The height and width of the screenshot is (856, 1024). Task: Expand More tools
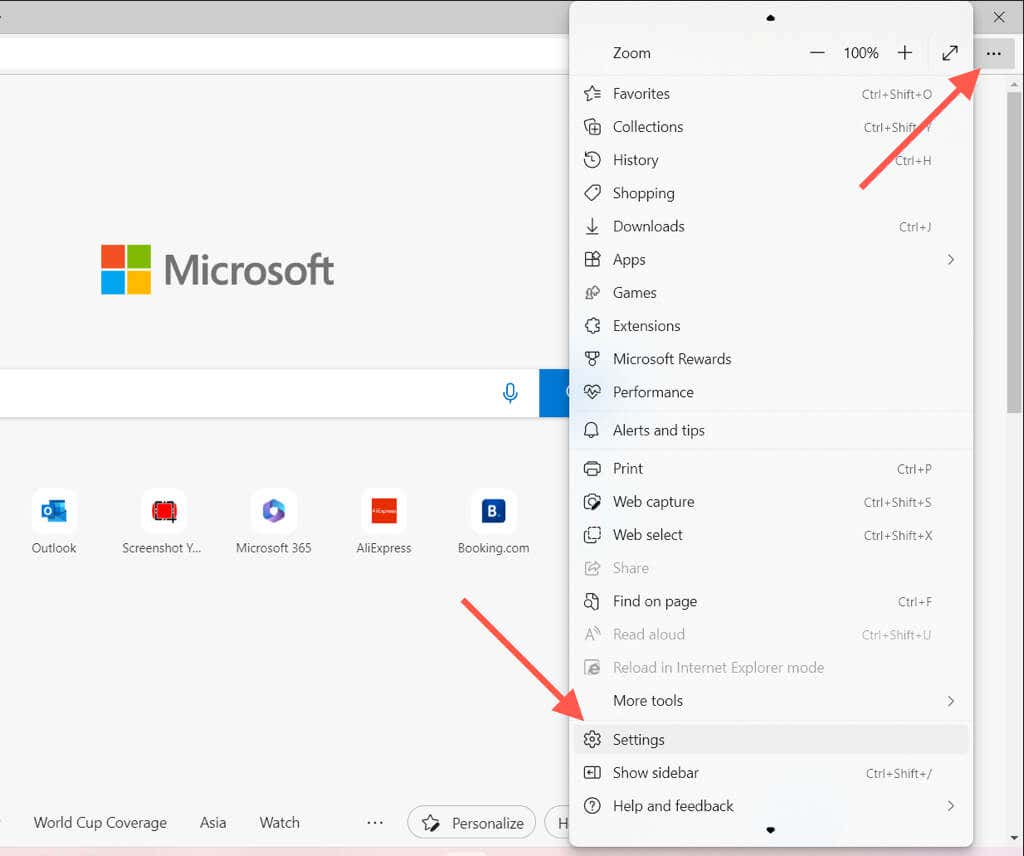[x=647, y=700]
